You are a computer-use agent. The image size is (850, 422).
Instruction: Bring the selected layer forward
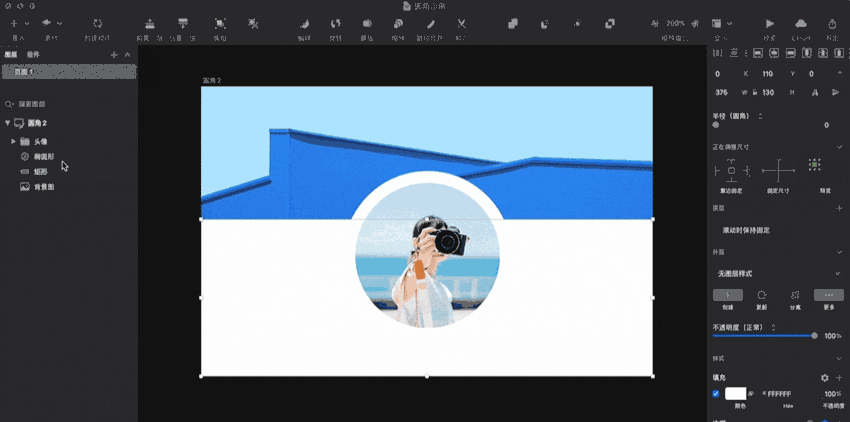[x=150, y=23]
